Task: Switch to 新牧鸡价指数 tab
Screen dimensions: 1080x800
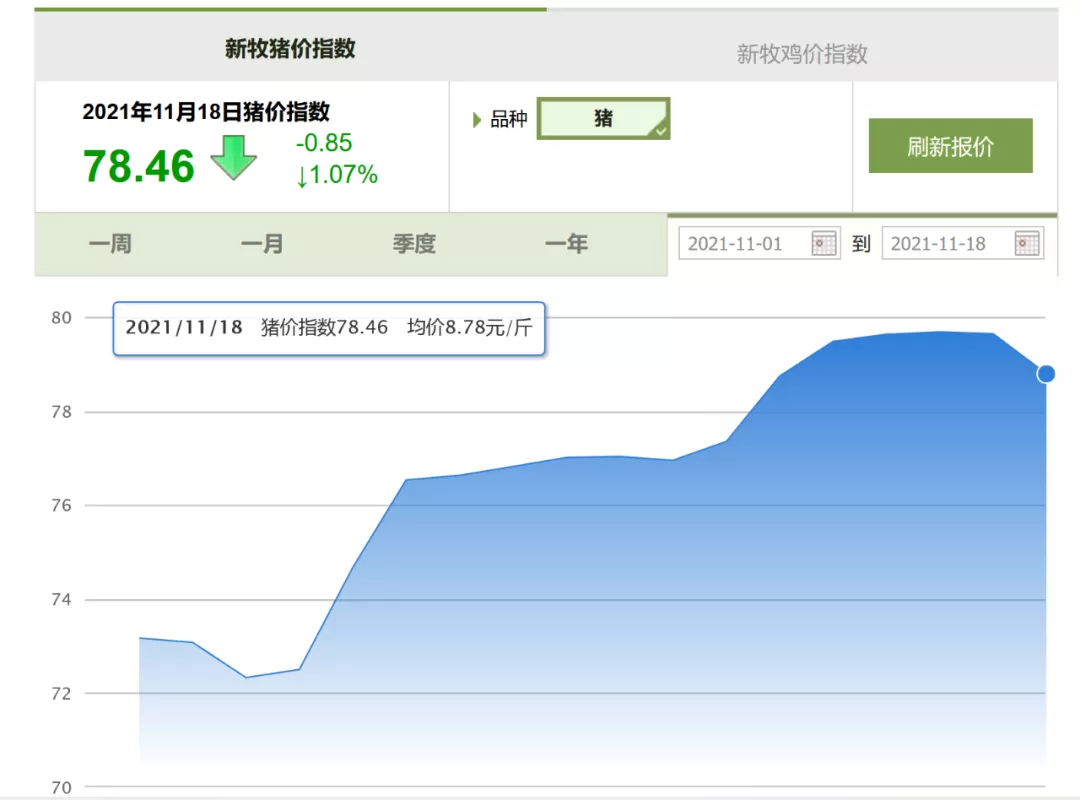Action: [x=802, y=54]
